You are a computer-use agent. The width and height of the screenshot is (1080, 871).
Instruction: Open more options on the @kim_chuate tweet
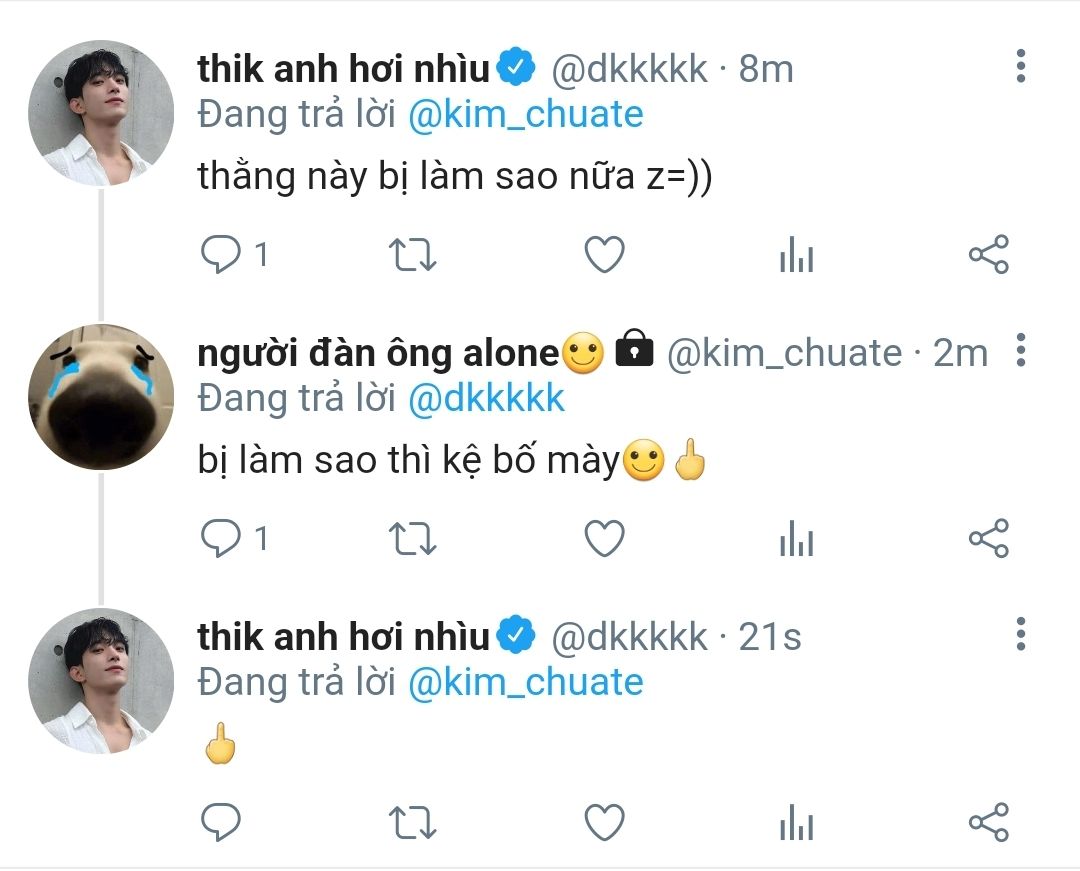[x=1021, y=350]
